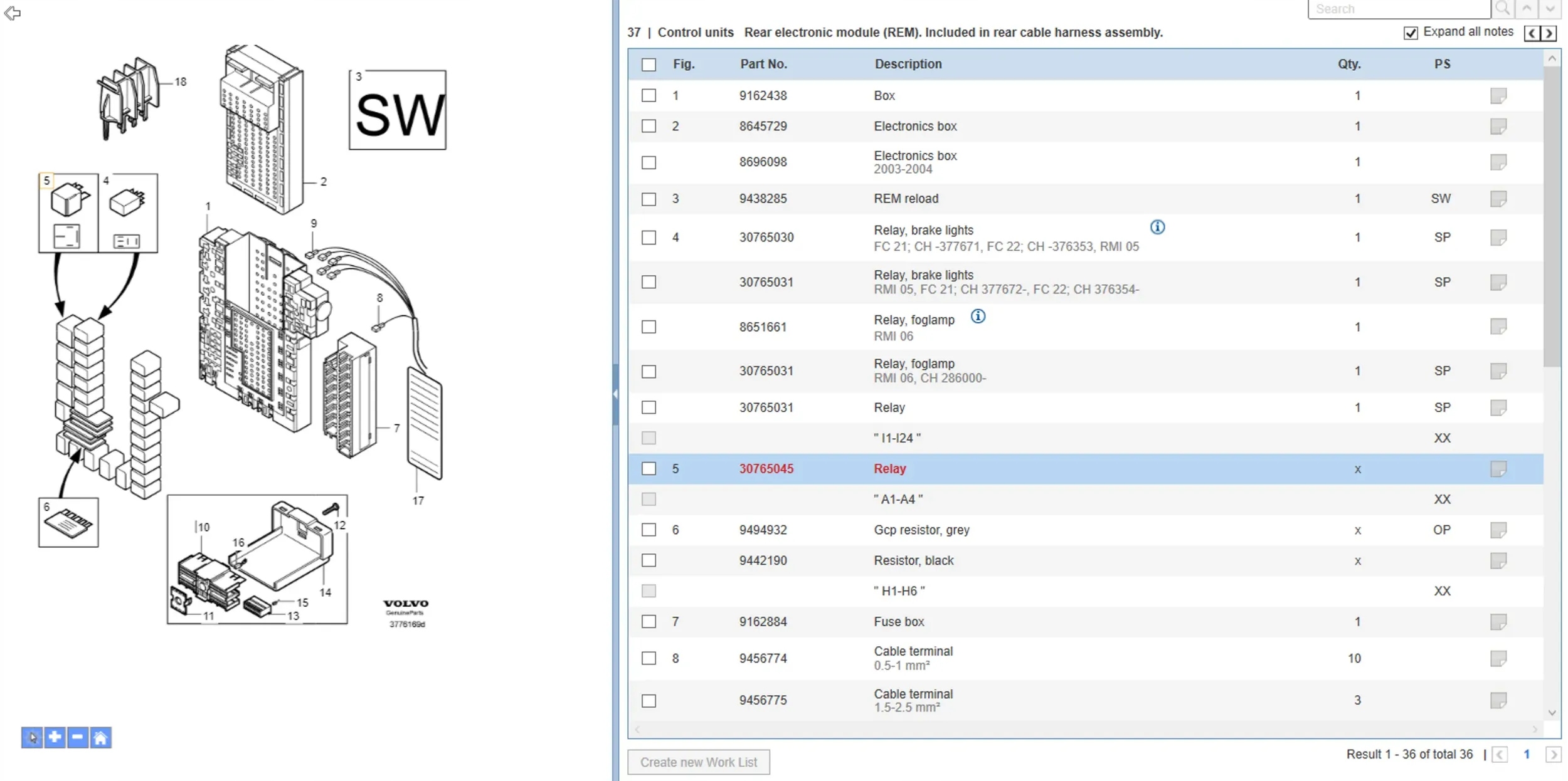
Task: Sort by Part No. column header
Action: pyautogui.click(x=763, y=64)
